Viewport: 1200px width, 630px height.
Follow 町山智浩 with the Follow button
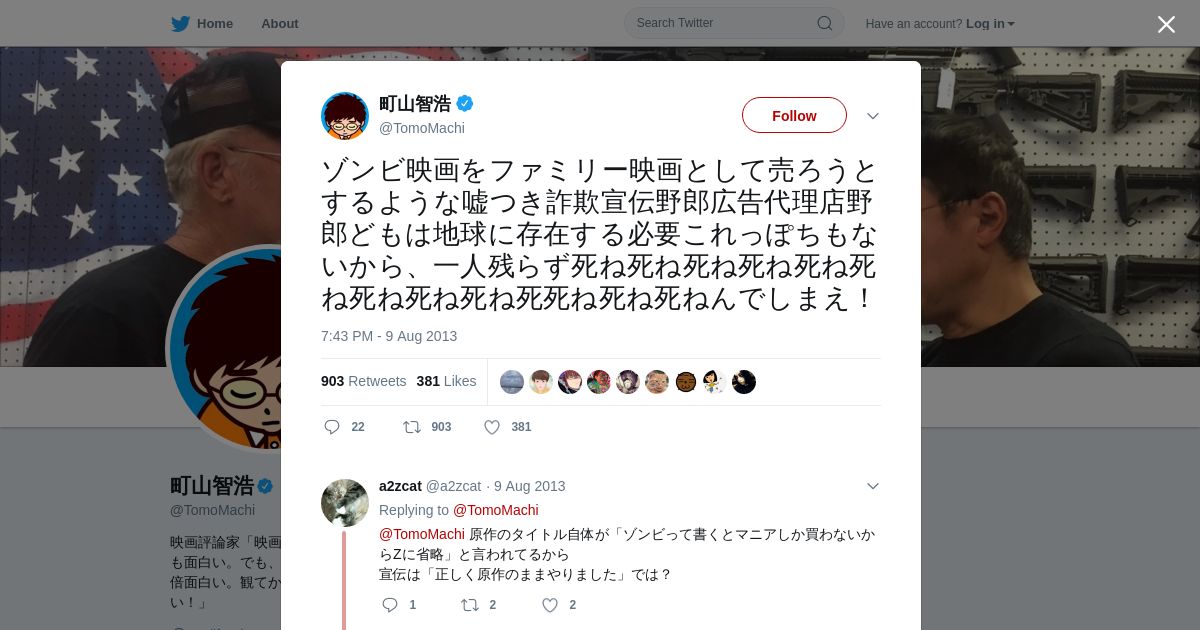point(794,115)
